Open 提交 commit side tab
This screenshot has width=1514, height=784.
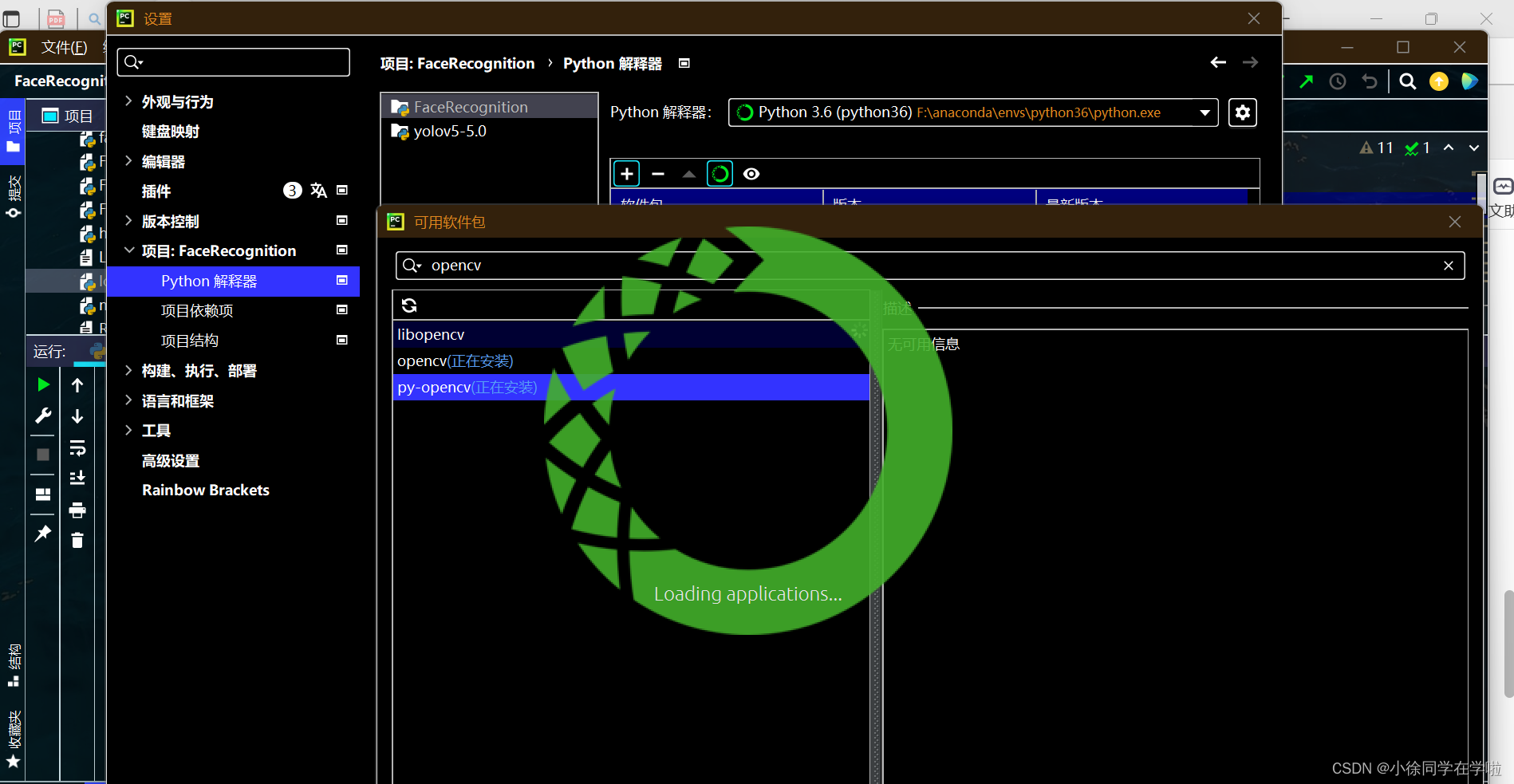(14, 195)
